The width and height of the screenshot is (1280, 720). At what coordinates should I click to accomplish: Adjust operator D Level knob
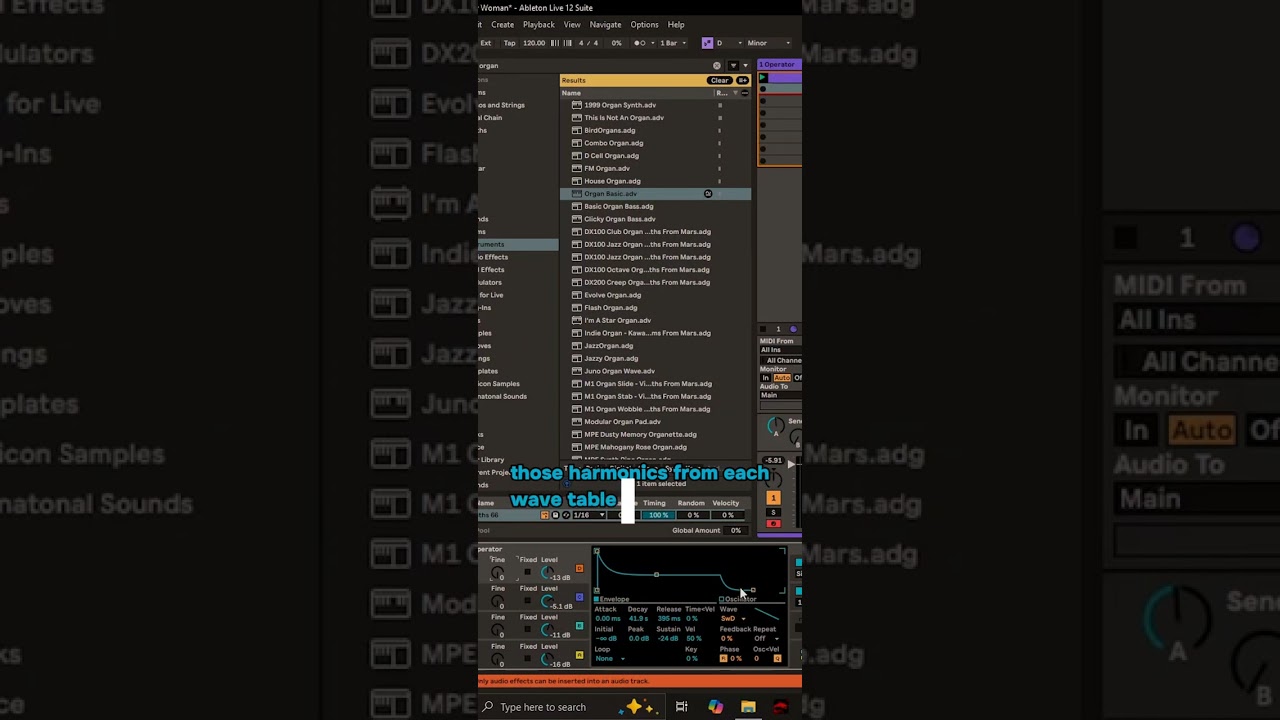pos(547,573)
